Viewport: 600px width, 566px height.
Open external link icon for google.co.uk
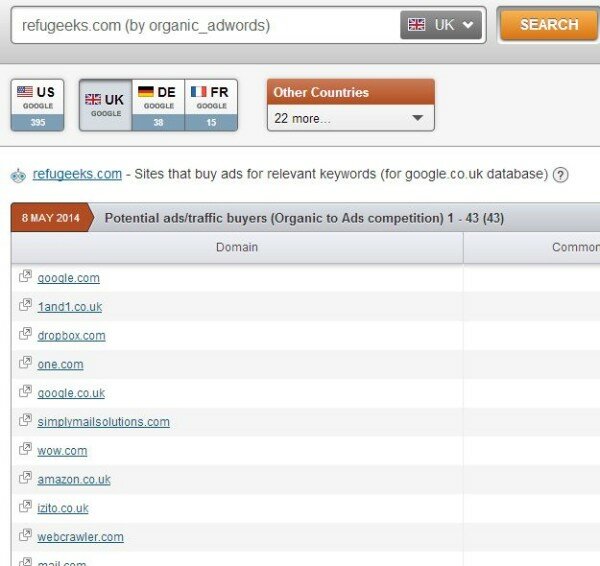(25, 391)
